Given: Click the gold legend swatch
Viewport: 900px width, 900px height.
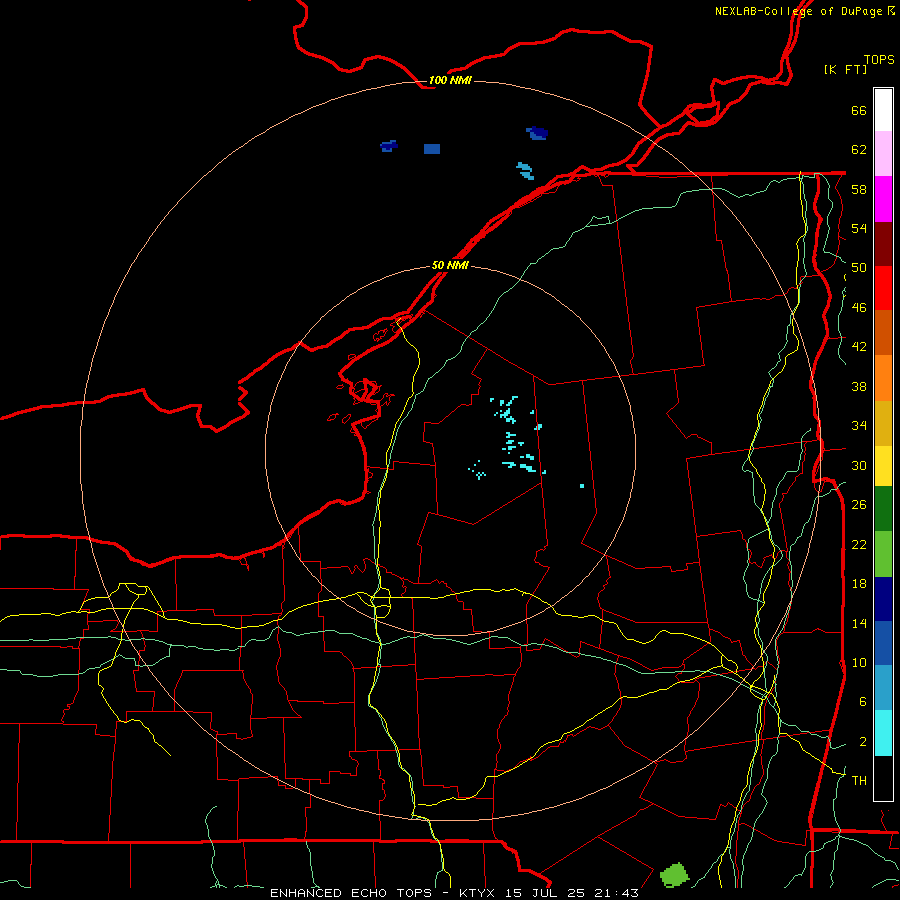Looking at the screenshot, I should (883, 423).
